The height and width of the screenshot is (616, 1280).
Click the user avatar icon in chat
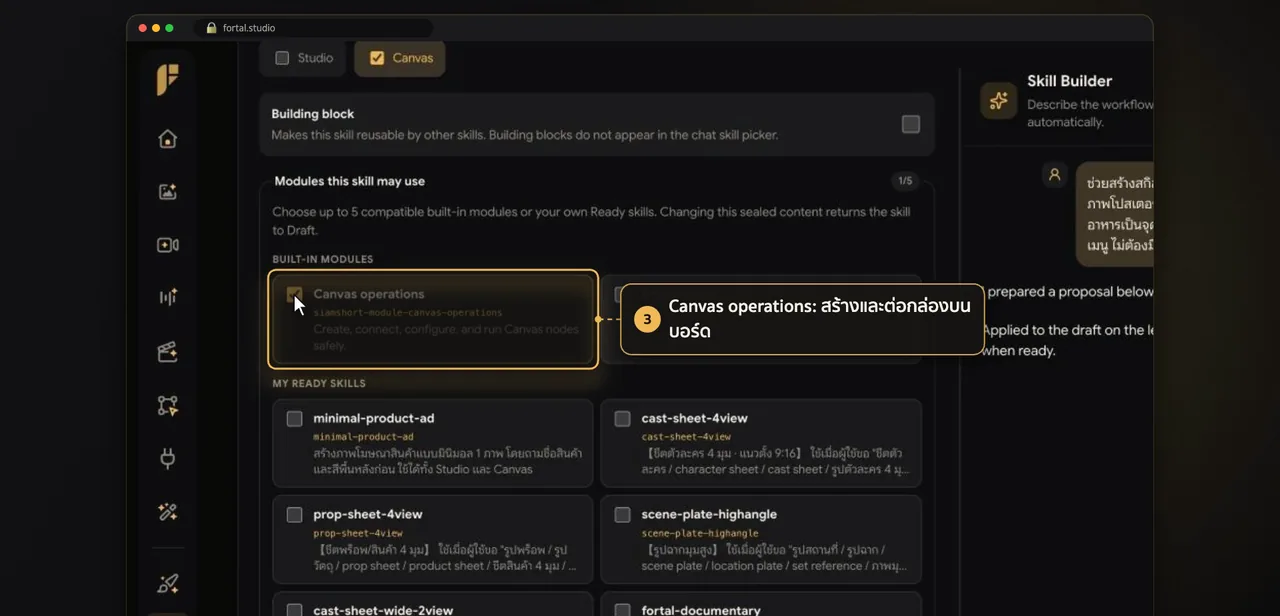pos(1054,175)
